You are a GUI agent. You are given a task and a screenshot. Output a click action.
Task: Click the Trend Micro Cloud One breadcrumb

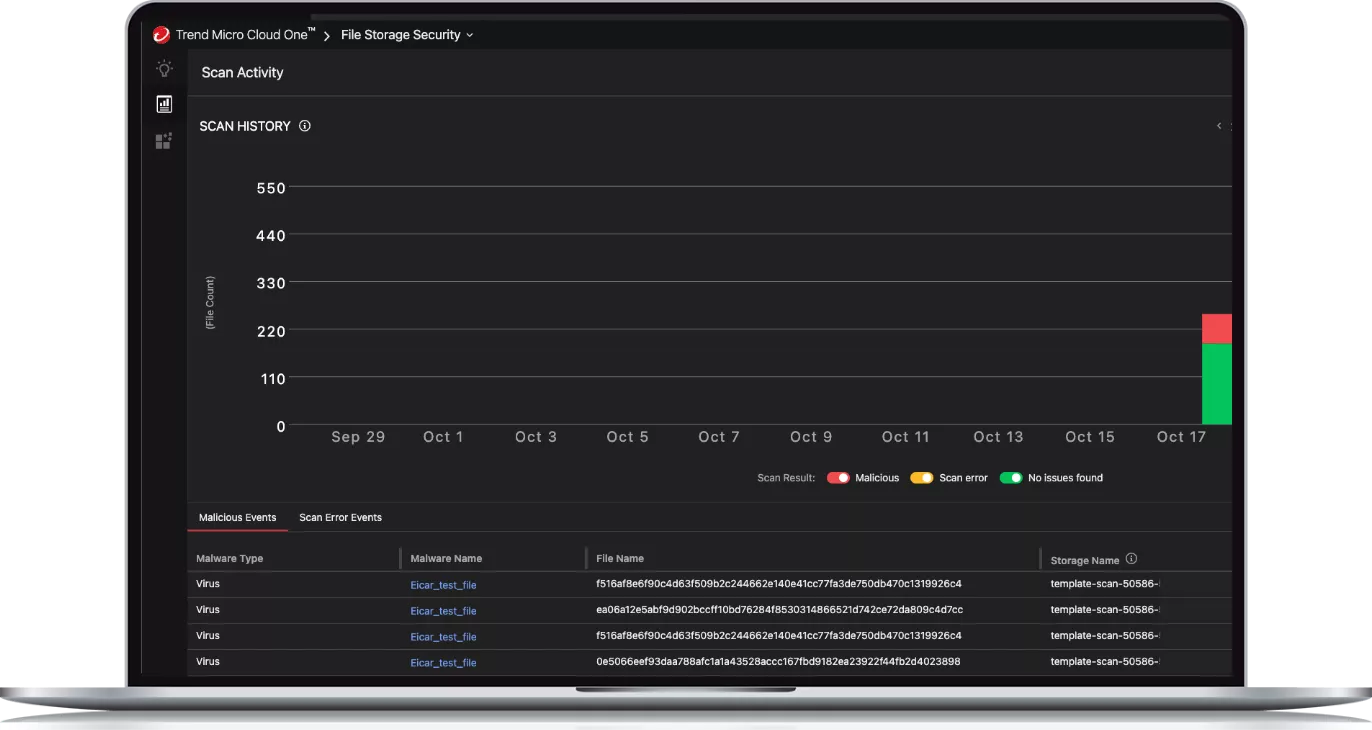pyautogui.click(x=245, y=34)
